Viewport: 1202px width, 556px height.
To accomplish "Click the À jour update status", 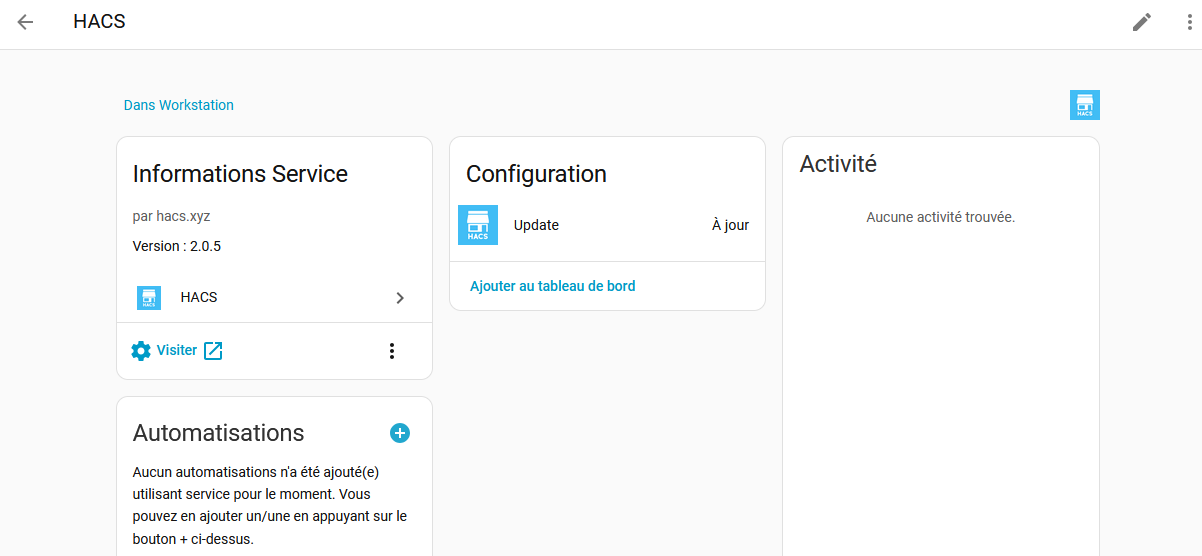I will coord(730,225).
